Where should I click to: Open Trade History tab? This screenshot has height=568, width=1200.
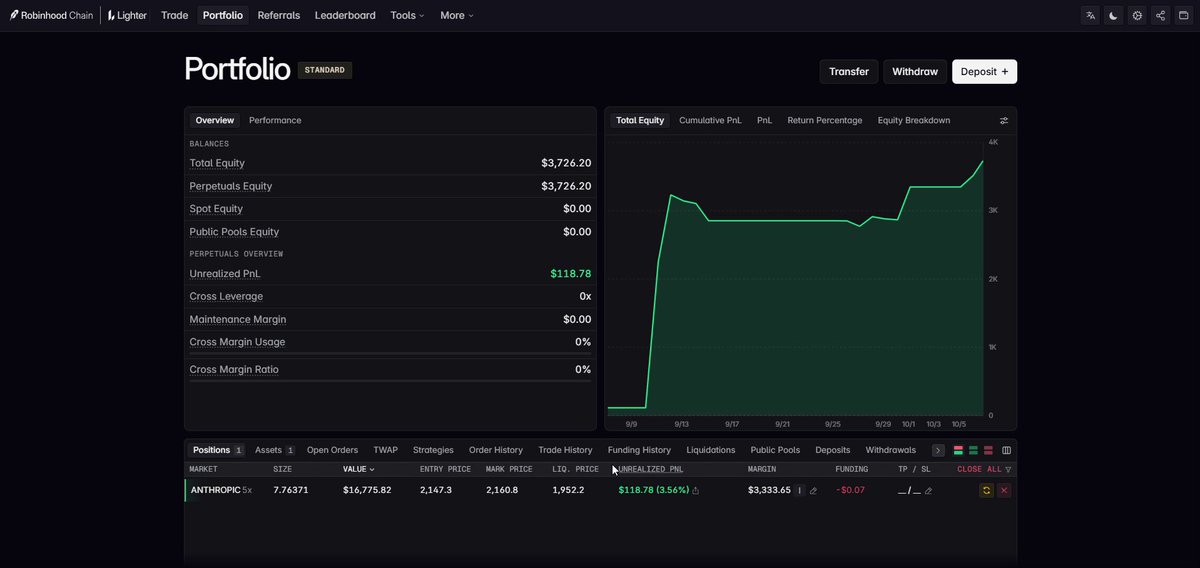click(x=565, y=450)
